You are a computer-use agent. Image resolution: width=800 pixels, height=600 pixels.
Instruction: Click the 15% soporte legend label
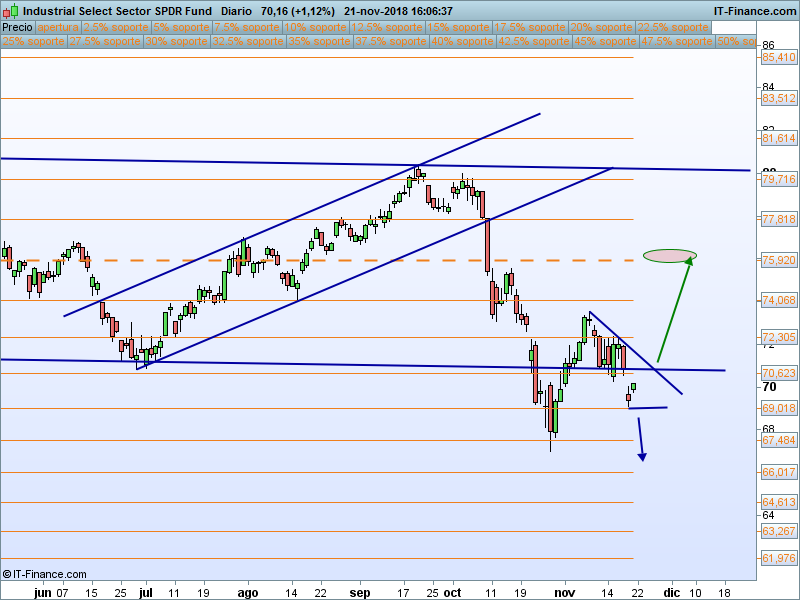coord(458,28)
